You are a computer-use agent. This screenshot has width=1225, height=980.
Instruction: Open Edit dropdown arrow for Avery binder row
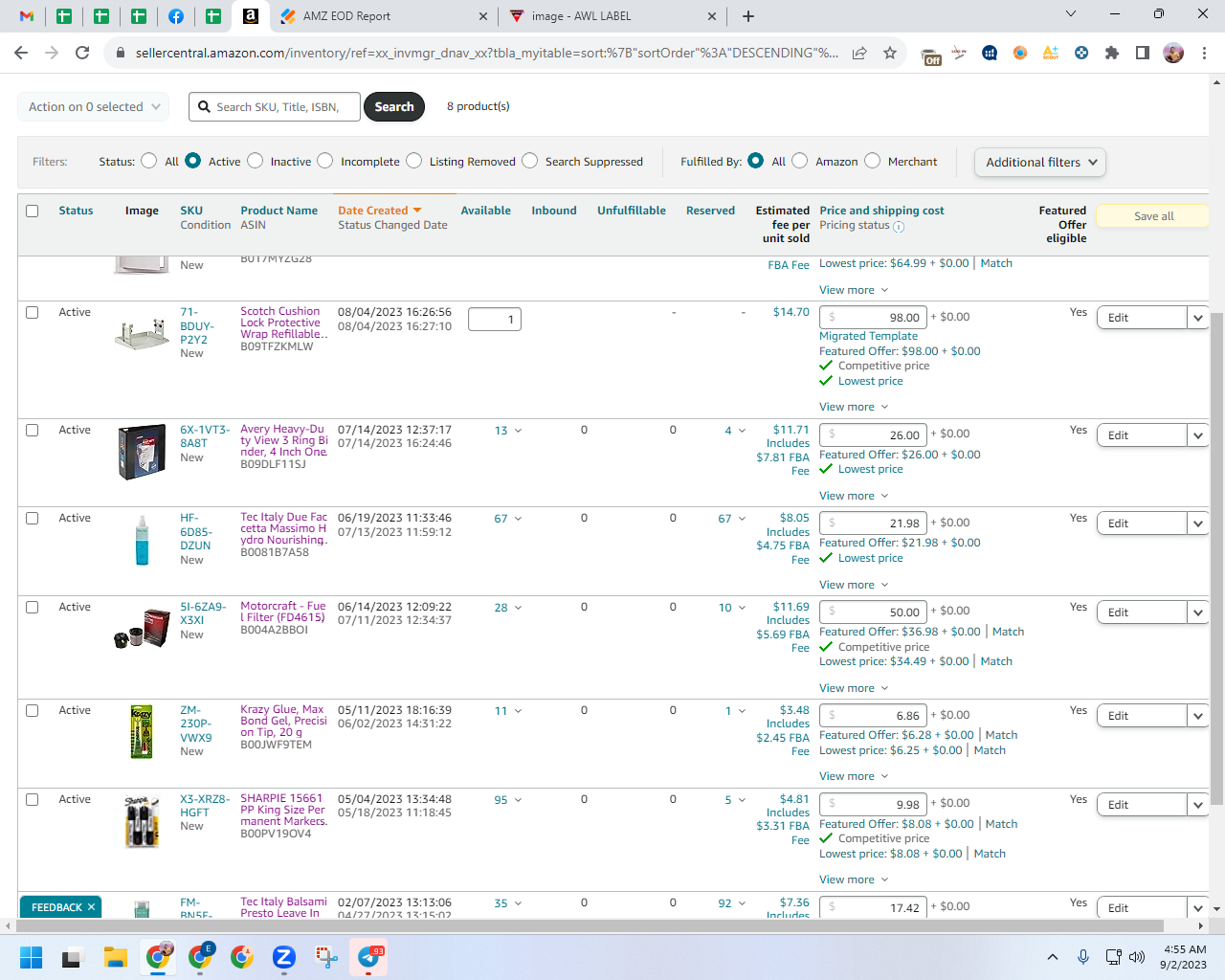[1198, 435]
